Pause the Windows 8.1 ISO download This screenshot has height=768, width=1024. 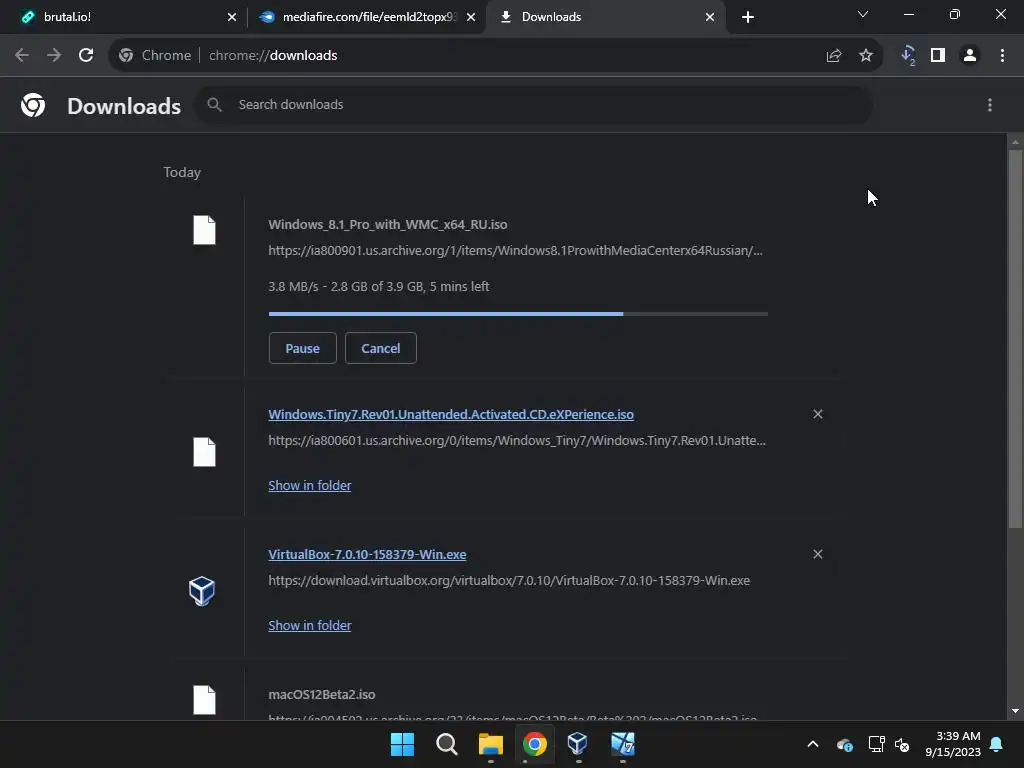click(x=302, y=348)
